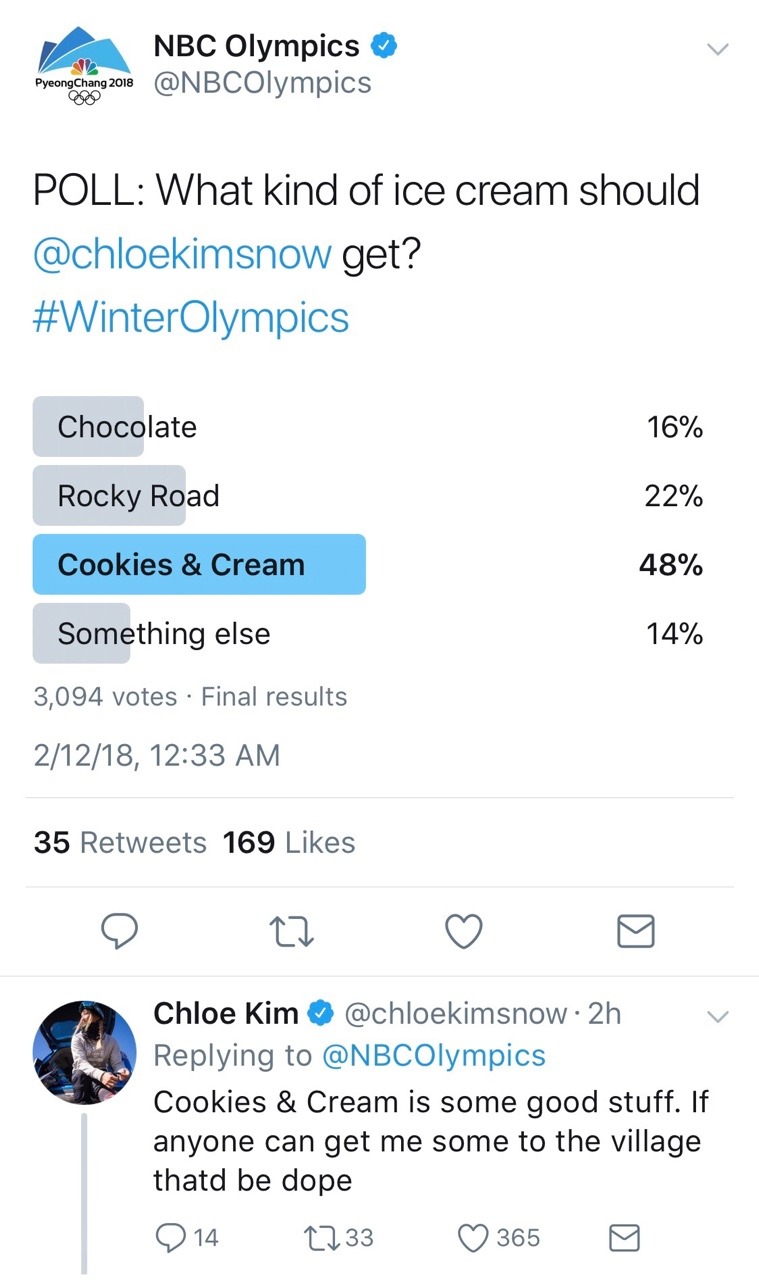Tap the #WinterOlympics hashtag
This screenshot has width=759, height=1280.
coord(191,317)
